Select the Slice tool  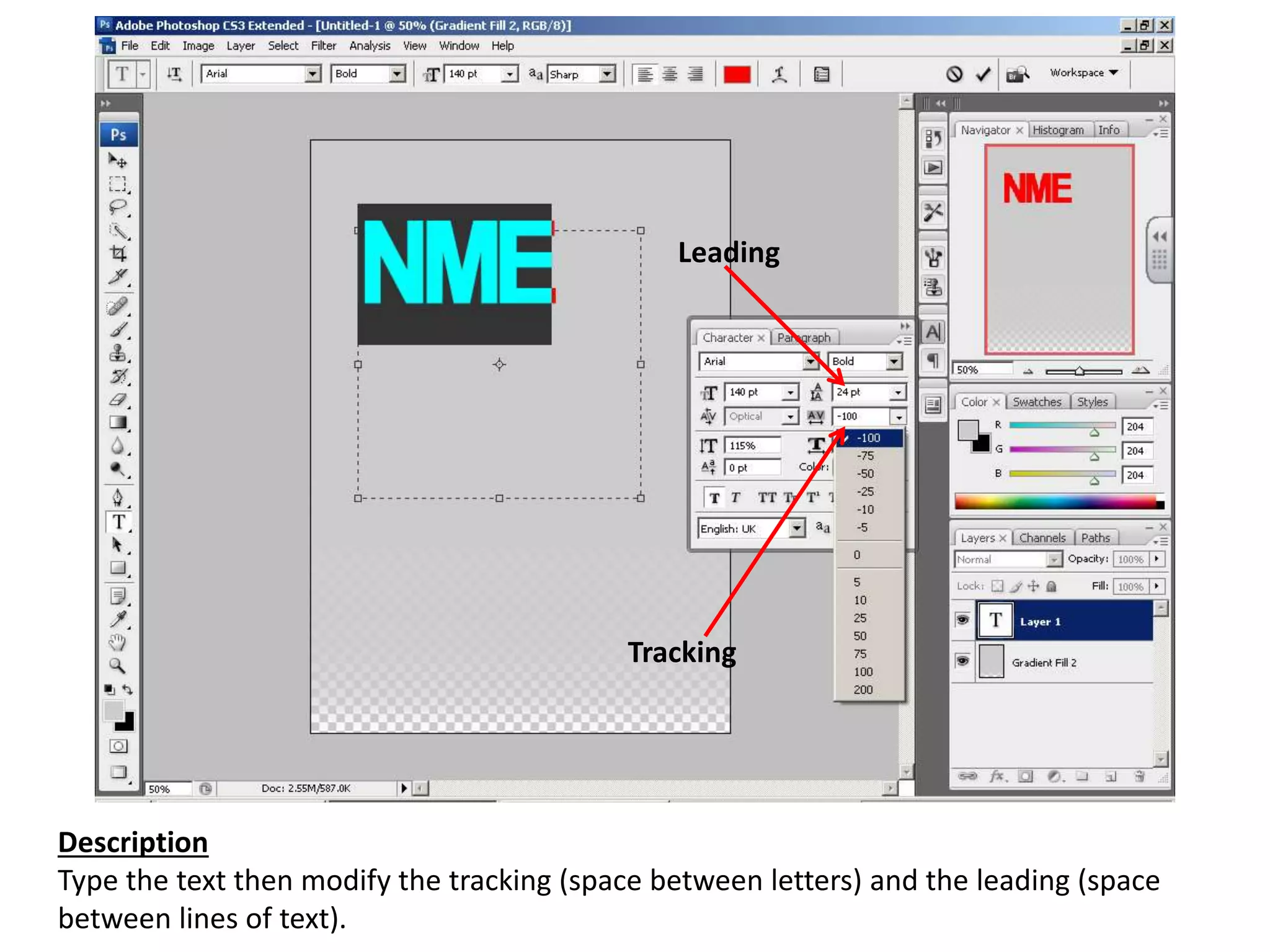118,276
